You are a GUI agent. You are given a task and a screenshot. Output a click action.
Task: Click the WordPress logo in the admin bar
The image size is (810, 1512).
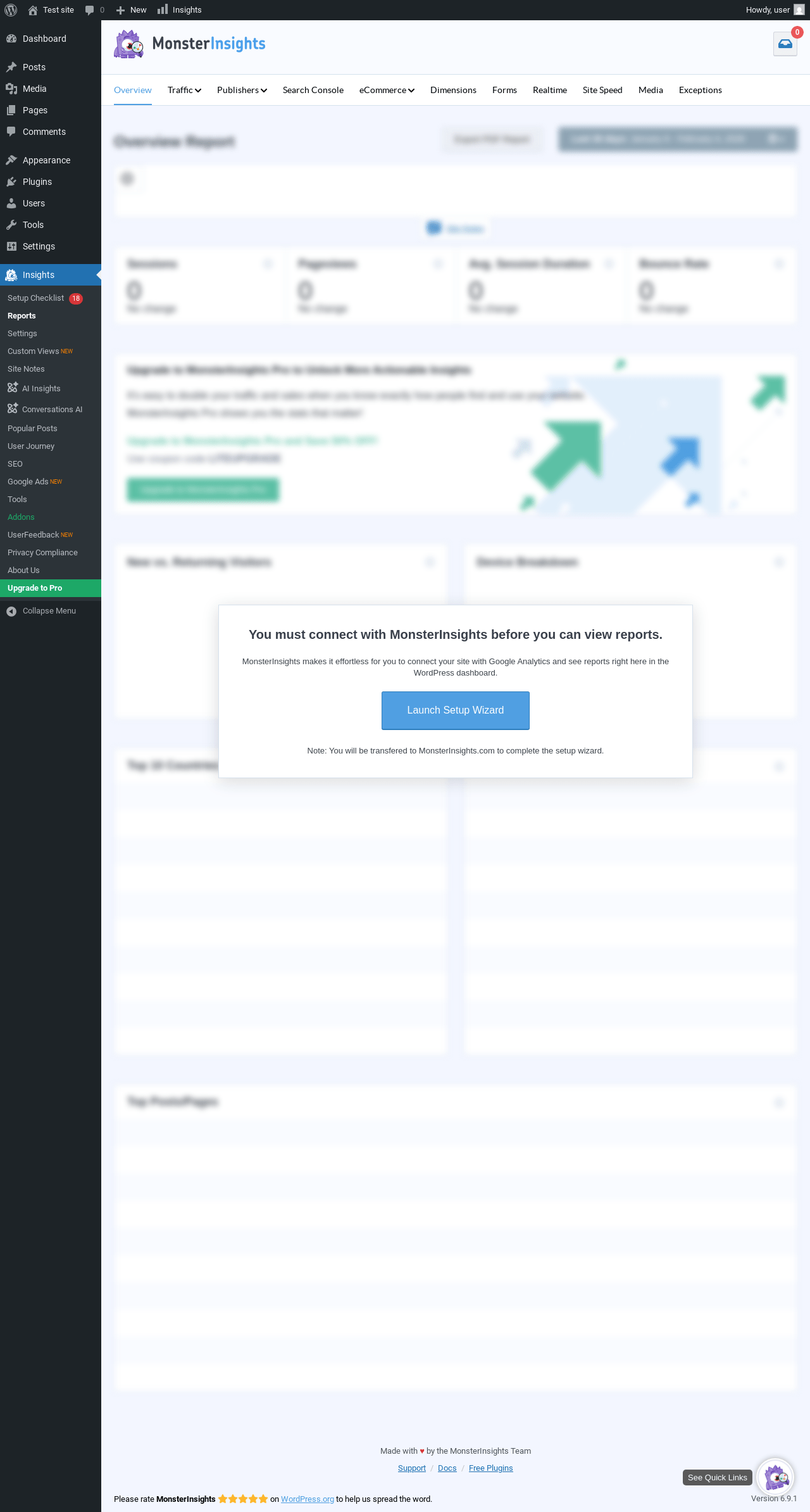[x=11, y=10]
